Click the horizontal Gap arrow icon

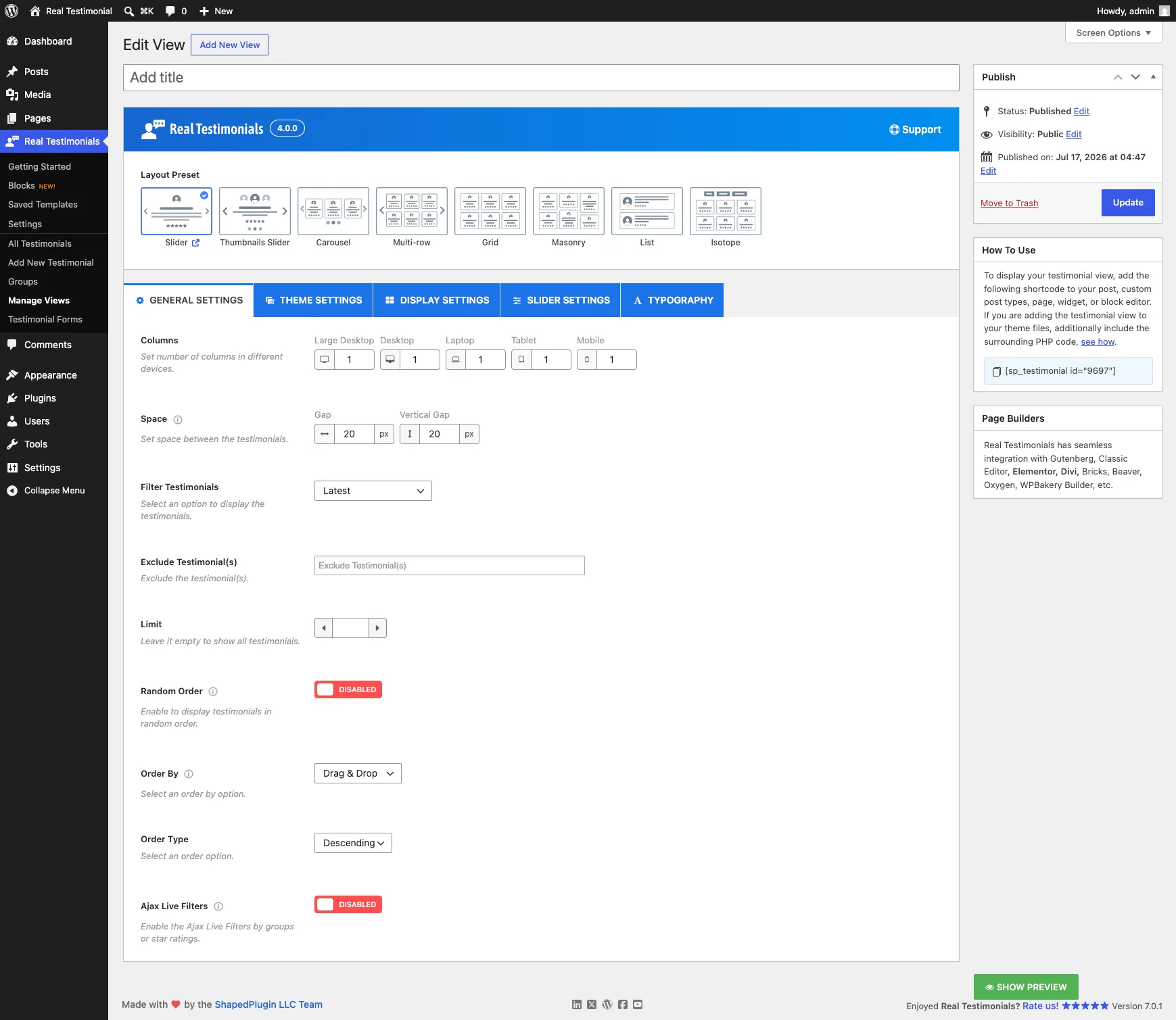point(325,434)
